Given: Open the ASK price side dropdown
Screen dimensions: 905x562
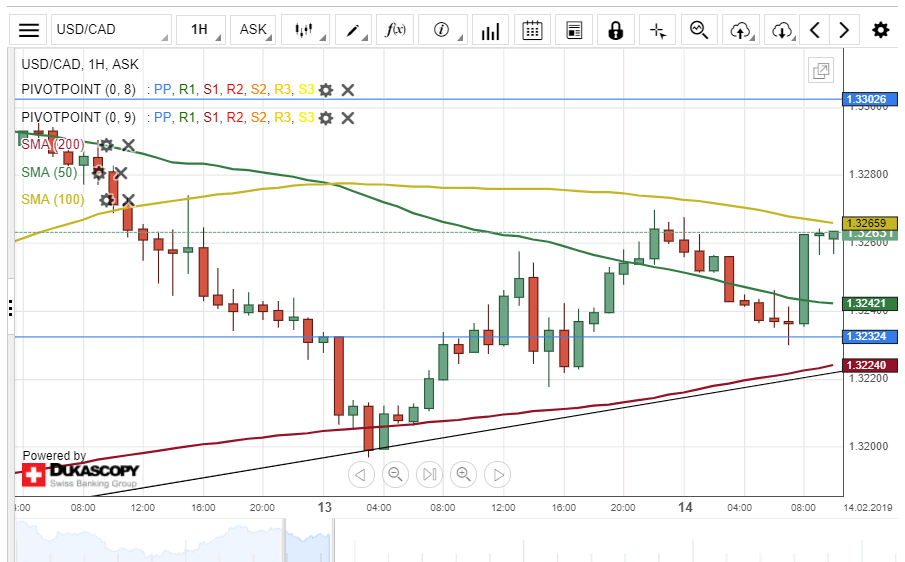Looking at the screenshot, I should click(254, 30).
